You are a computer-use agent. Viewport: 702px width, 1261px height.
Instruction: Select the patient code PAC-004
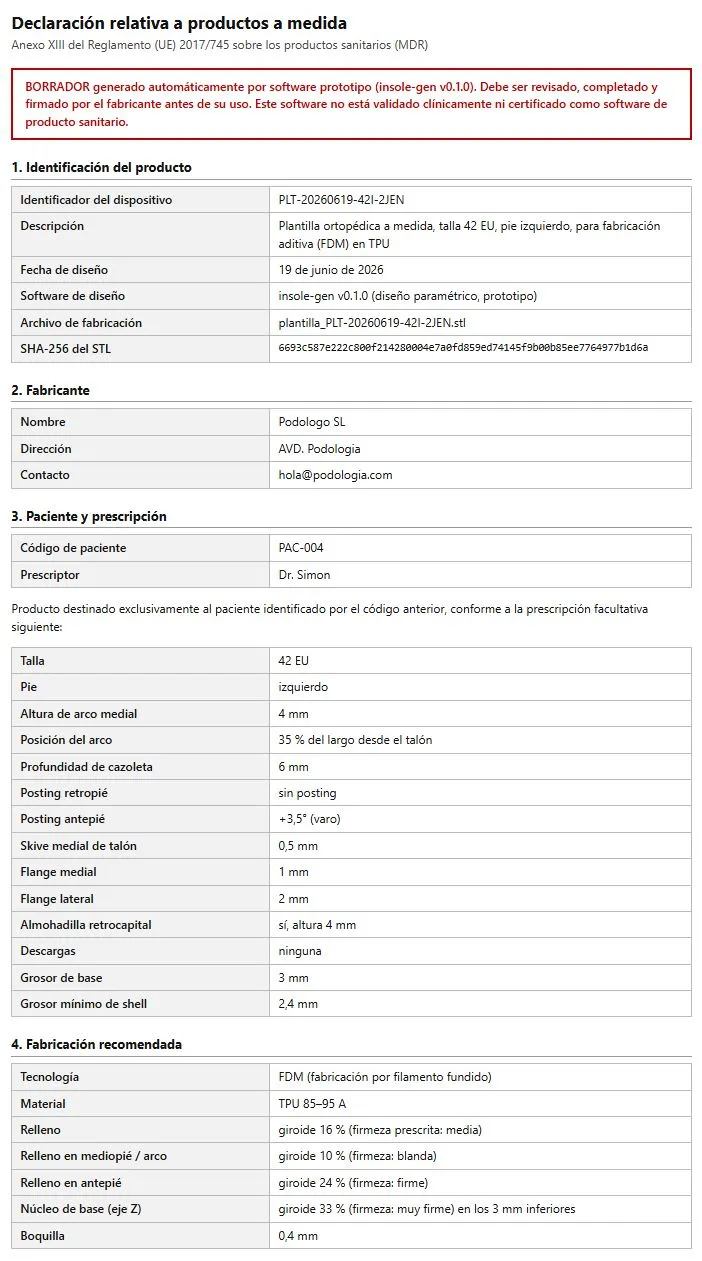coord(301,548)
